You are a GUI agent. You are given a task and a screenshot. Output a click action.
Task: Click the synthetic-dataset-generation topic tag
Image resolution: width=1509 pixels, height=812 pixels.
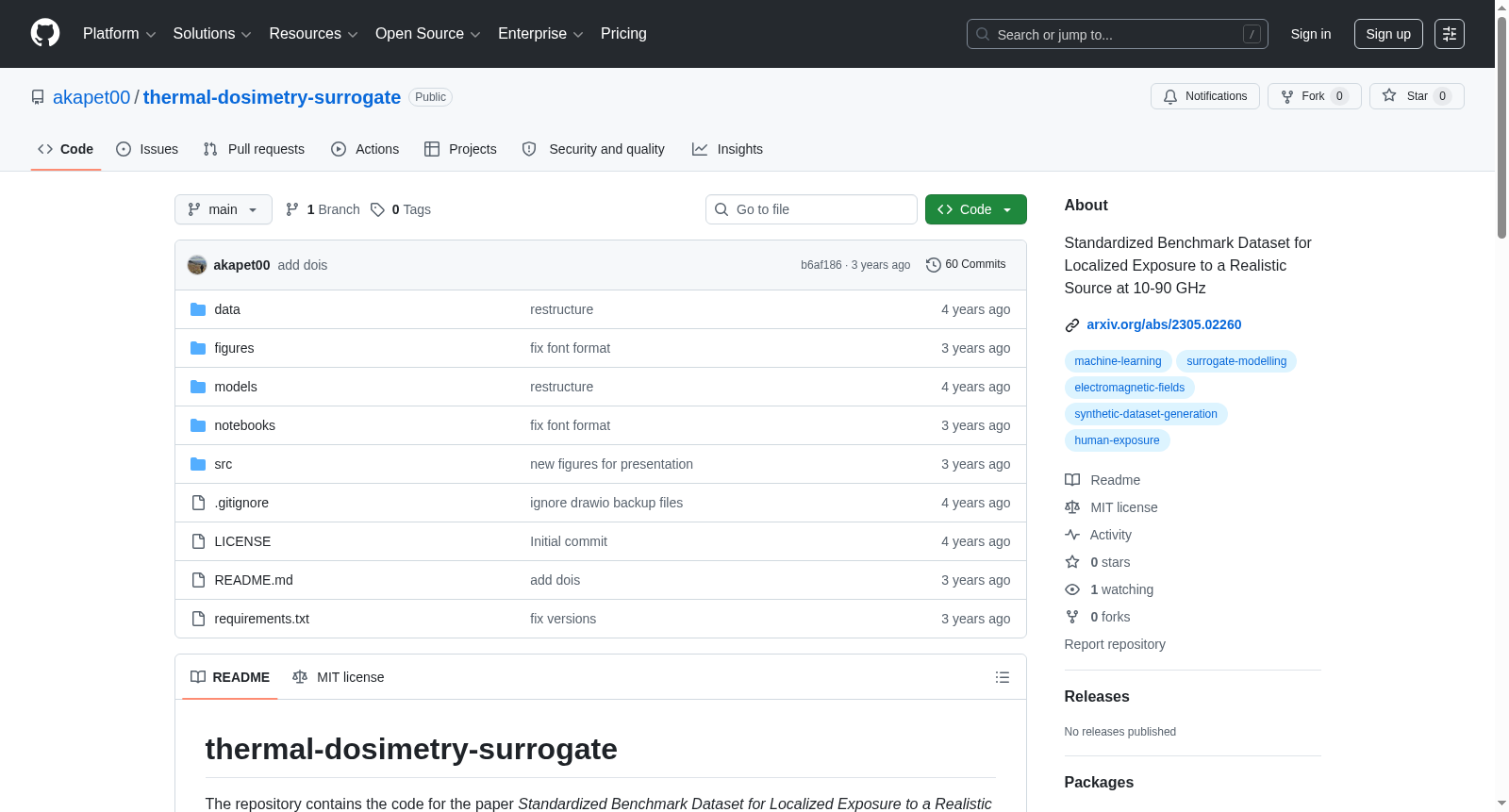(x=1146, y=414)
